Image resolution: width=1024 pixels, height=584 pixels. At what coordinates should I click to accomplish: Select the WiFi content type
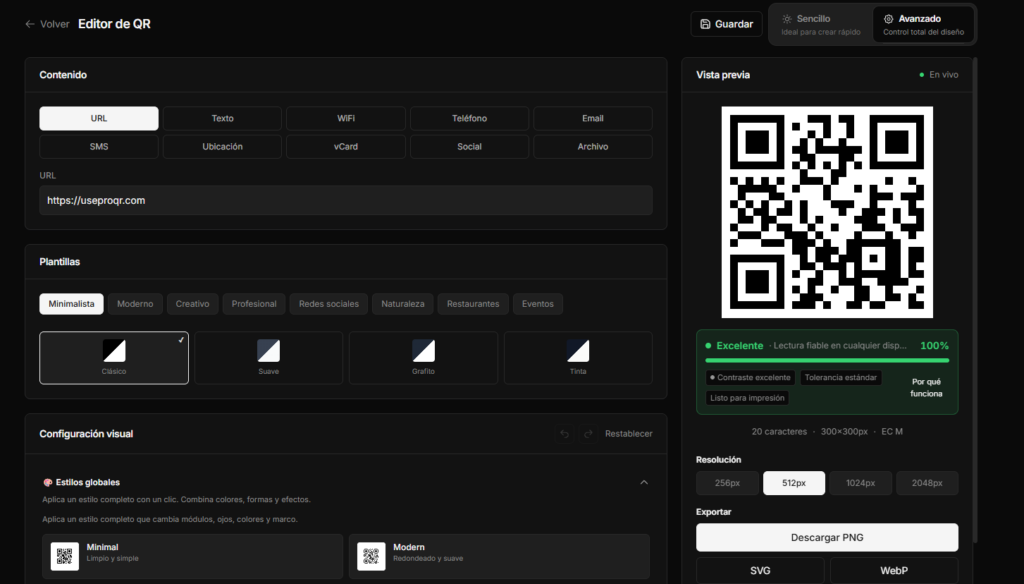tap(345, 118)
